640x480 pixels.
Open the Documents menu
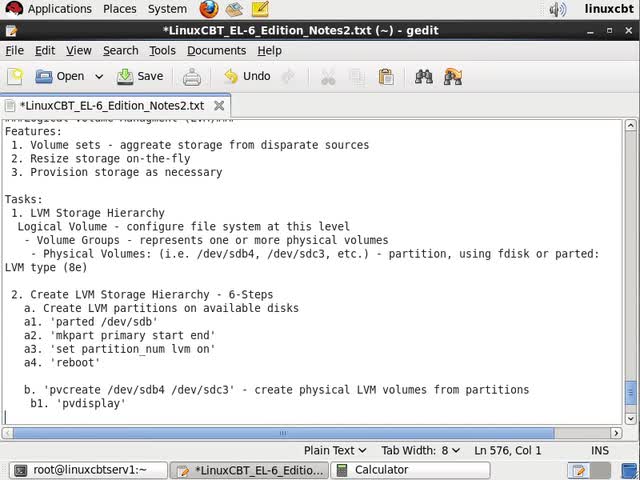[216, 51]
